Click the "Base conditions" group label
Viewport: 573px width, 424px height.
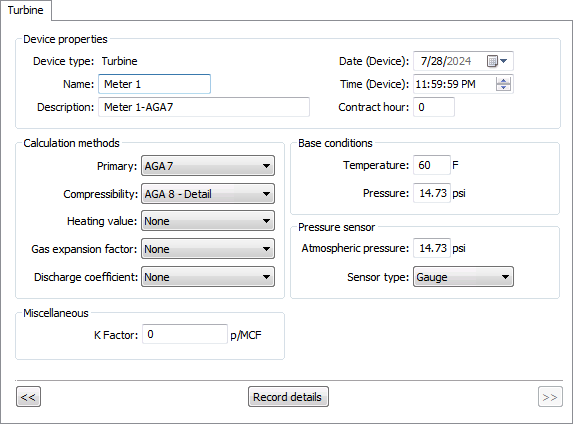pos(335,143)
